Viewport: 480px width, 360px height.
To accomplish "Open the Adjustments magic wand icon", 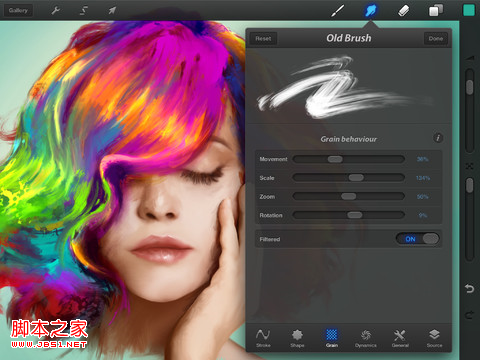I will (x=84, y=10).
